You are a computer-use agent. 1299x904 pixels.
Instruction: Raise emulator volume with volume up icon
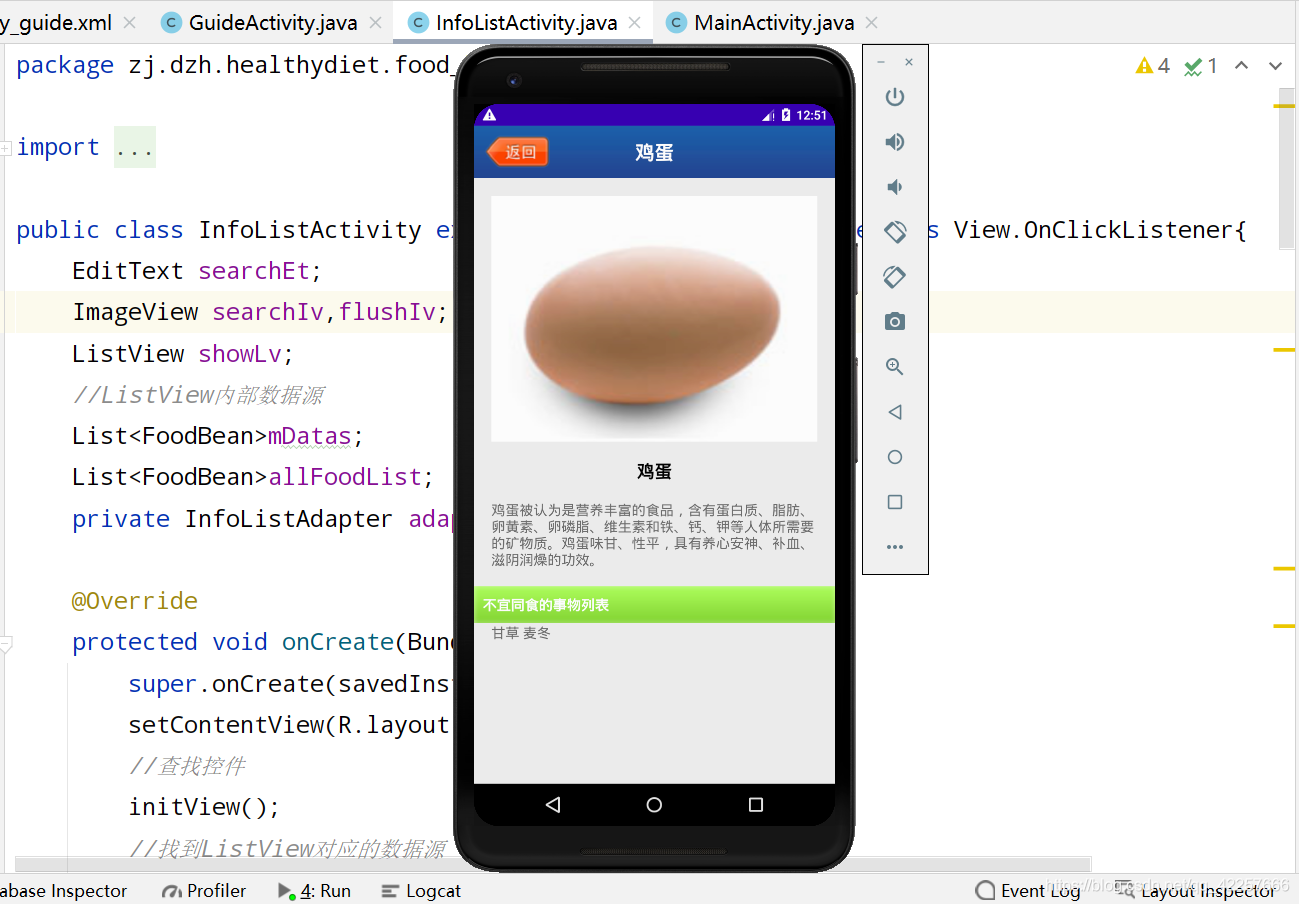895,142
